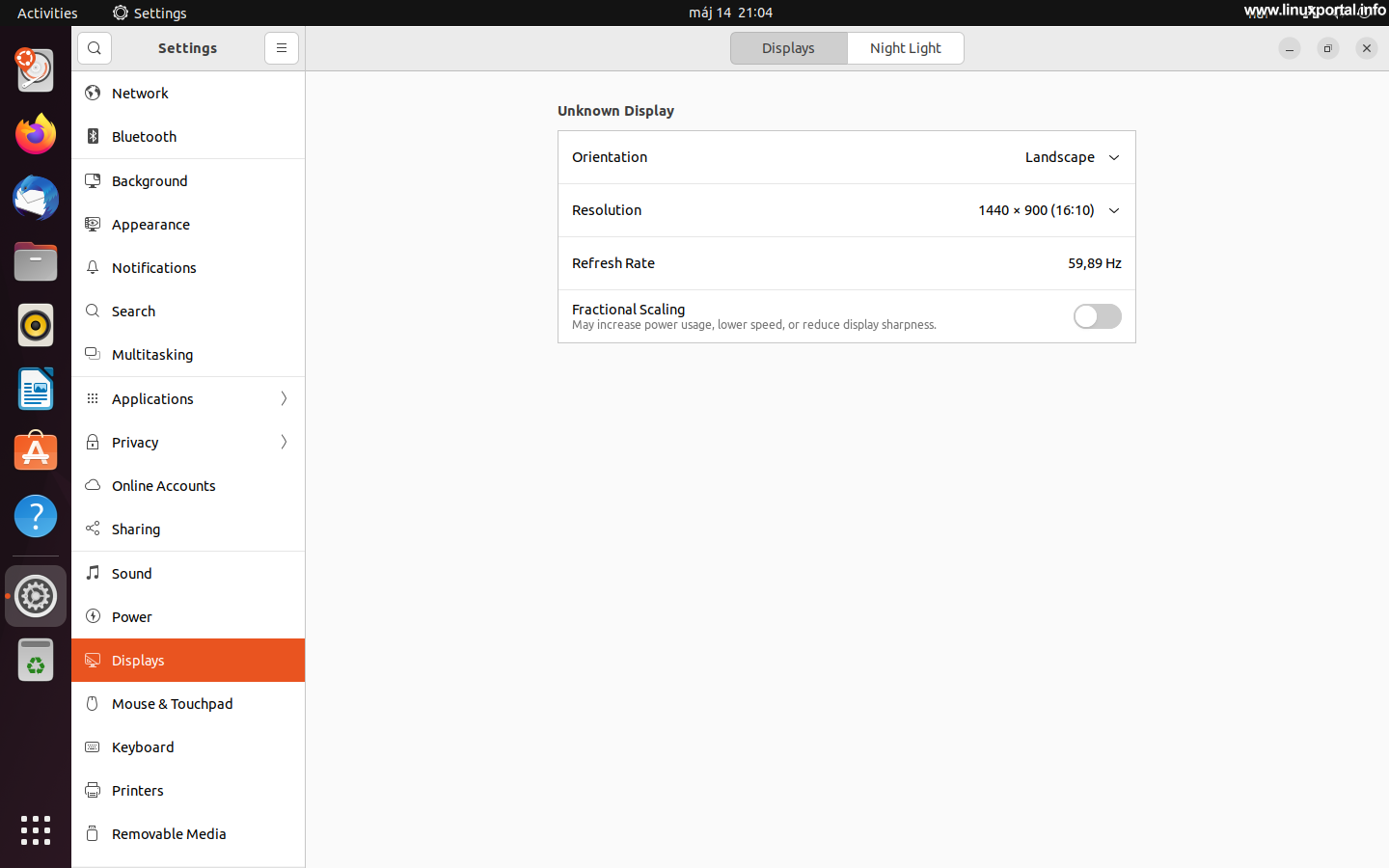This screenshot has height=868, width=1389.
Task: Select the Sound sidebar icon
Action: pyautogui.click(x=93, y=573)
